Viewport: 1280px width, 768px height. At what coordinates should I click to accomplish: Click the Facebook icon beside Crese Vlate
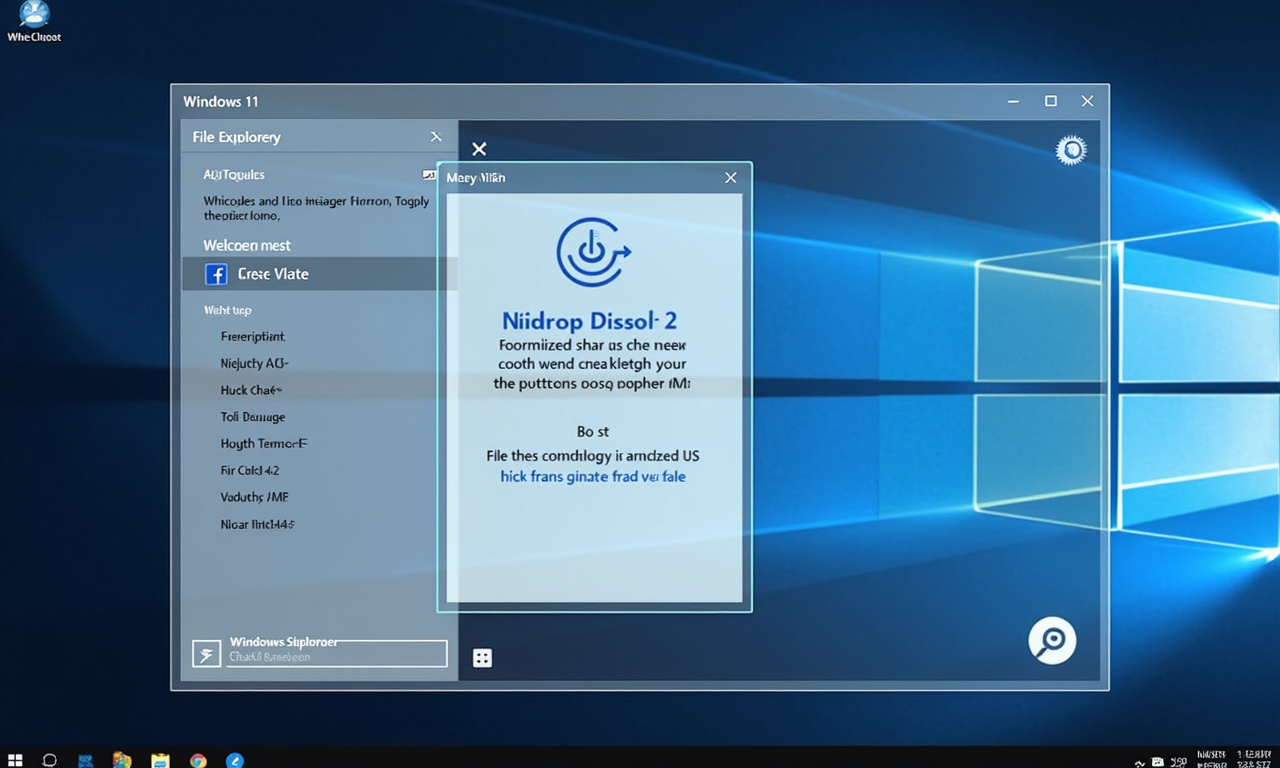(x=215, y=274)
